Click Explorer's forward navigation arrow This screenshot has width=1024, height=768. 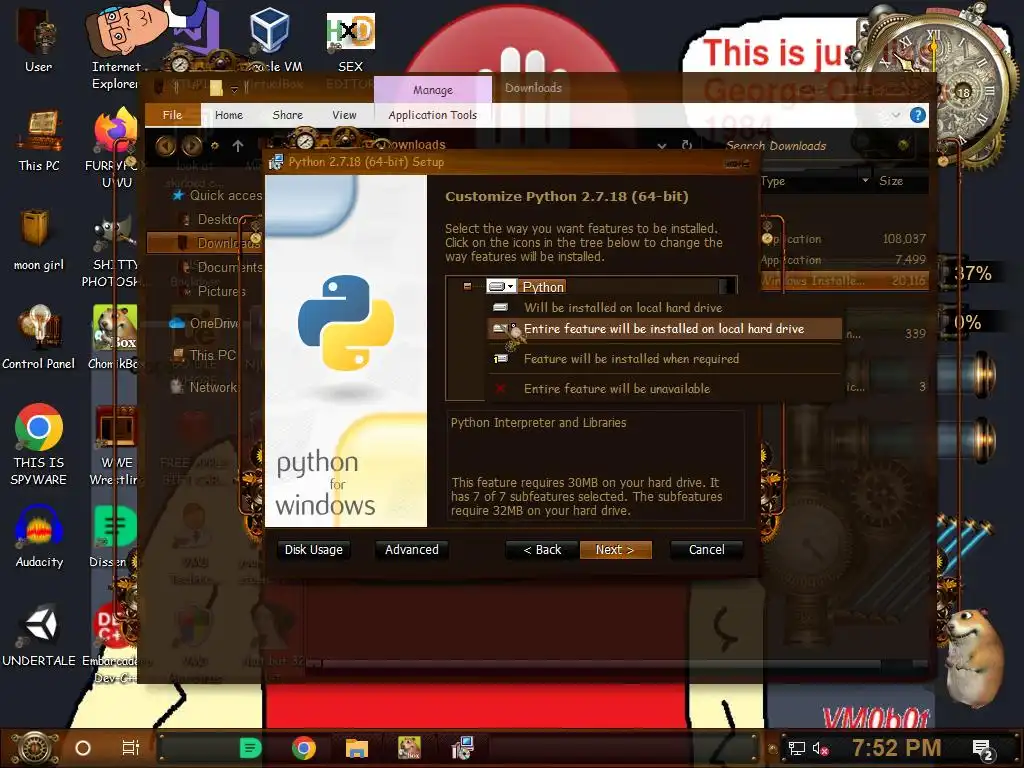tap(191, 146)
